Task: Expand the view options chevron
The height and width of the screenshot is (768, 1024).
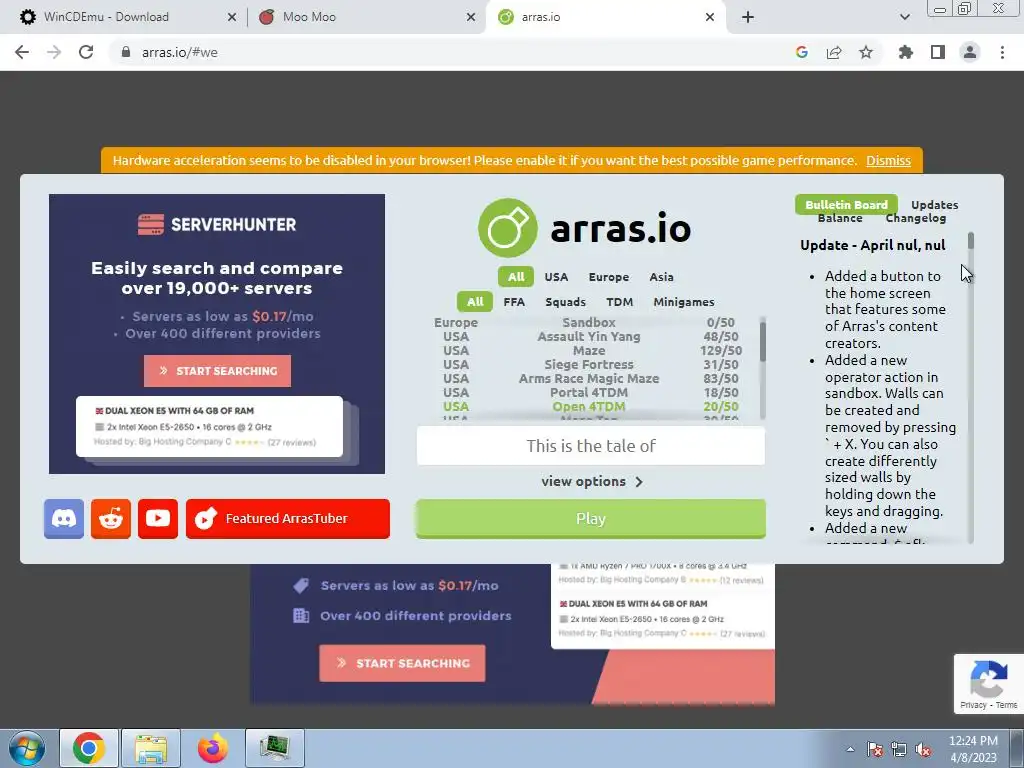Action: (x=639, y=482)
